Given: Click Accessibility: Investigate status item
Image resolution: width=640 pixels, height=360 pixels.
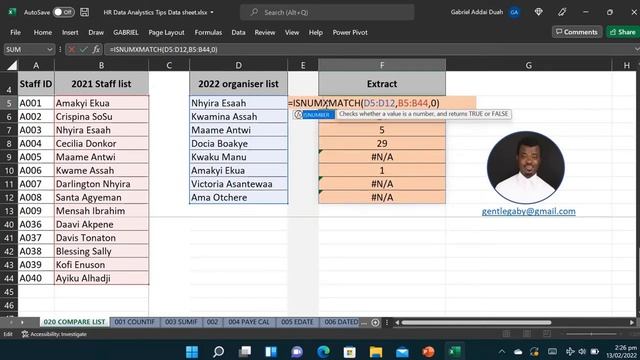Looking at the screenshot, I should (54, 334).
